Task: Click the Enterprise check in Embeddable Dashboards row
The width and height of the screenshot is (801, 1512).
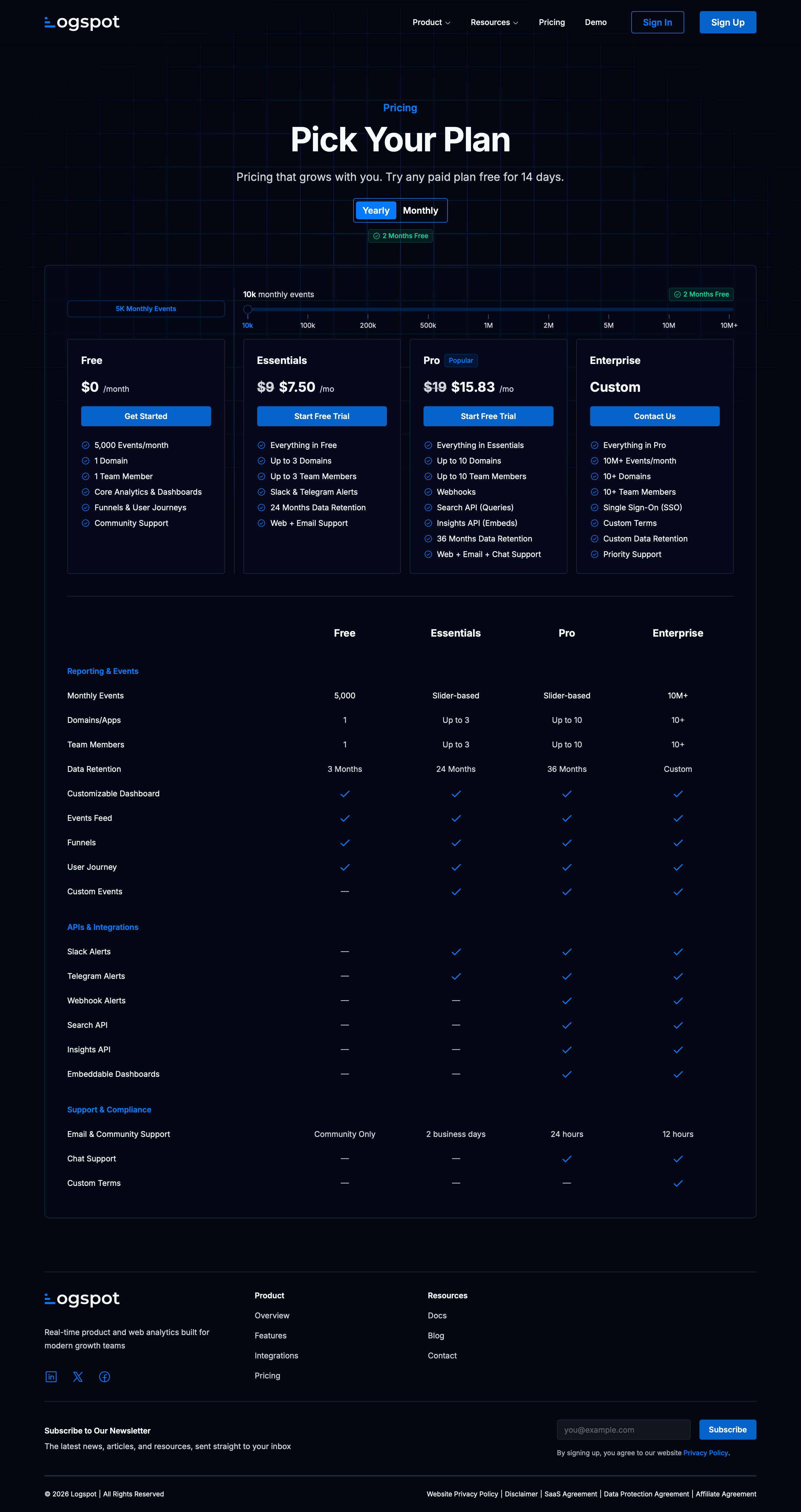Action: (678, 1074)
